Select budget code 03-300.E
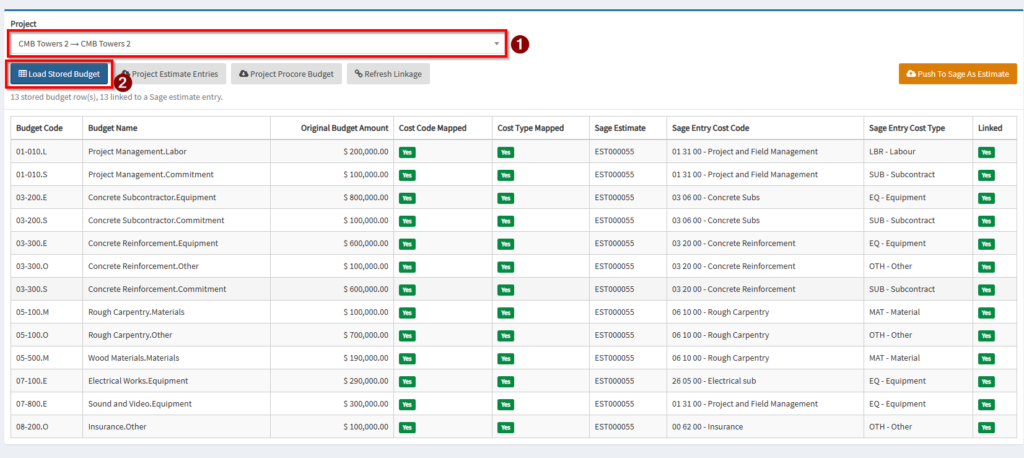The height and width of the screenshot is (458, 1024). pyautogui.click(x=32, y=243)
